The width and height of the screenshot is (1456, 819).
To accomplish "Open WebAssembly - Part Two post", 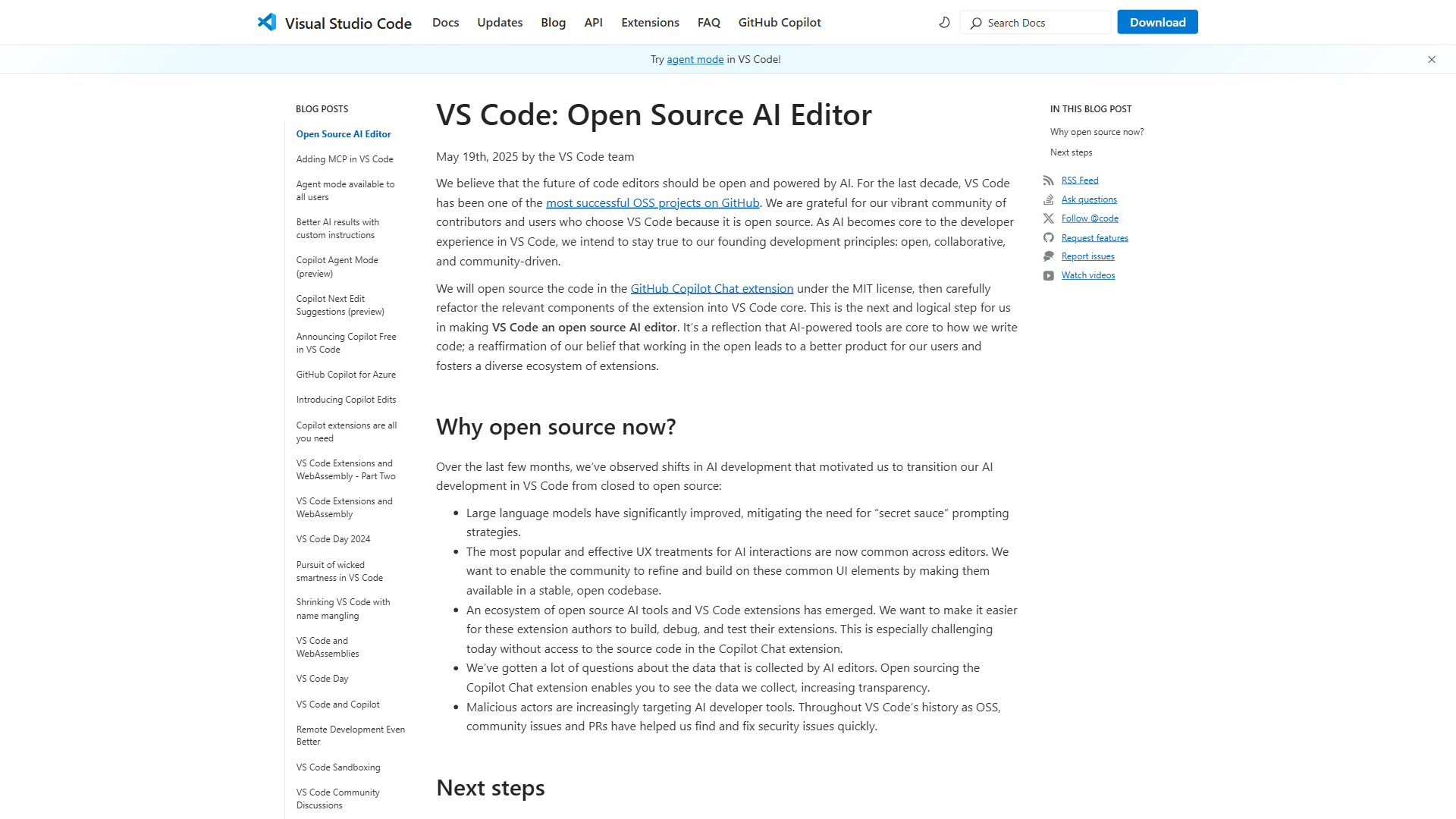I will coord(346,469).
